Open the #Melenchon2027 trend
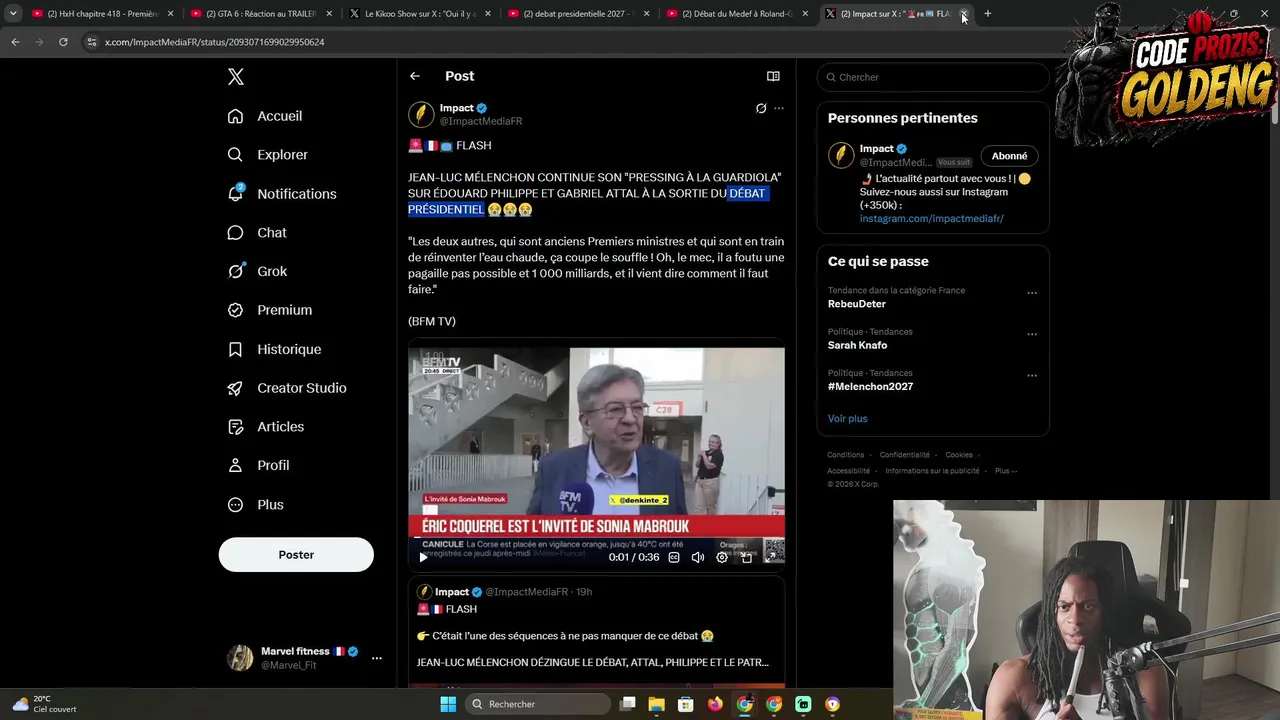 [x=870, y=387]
